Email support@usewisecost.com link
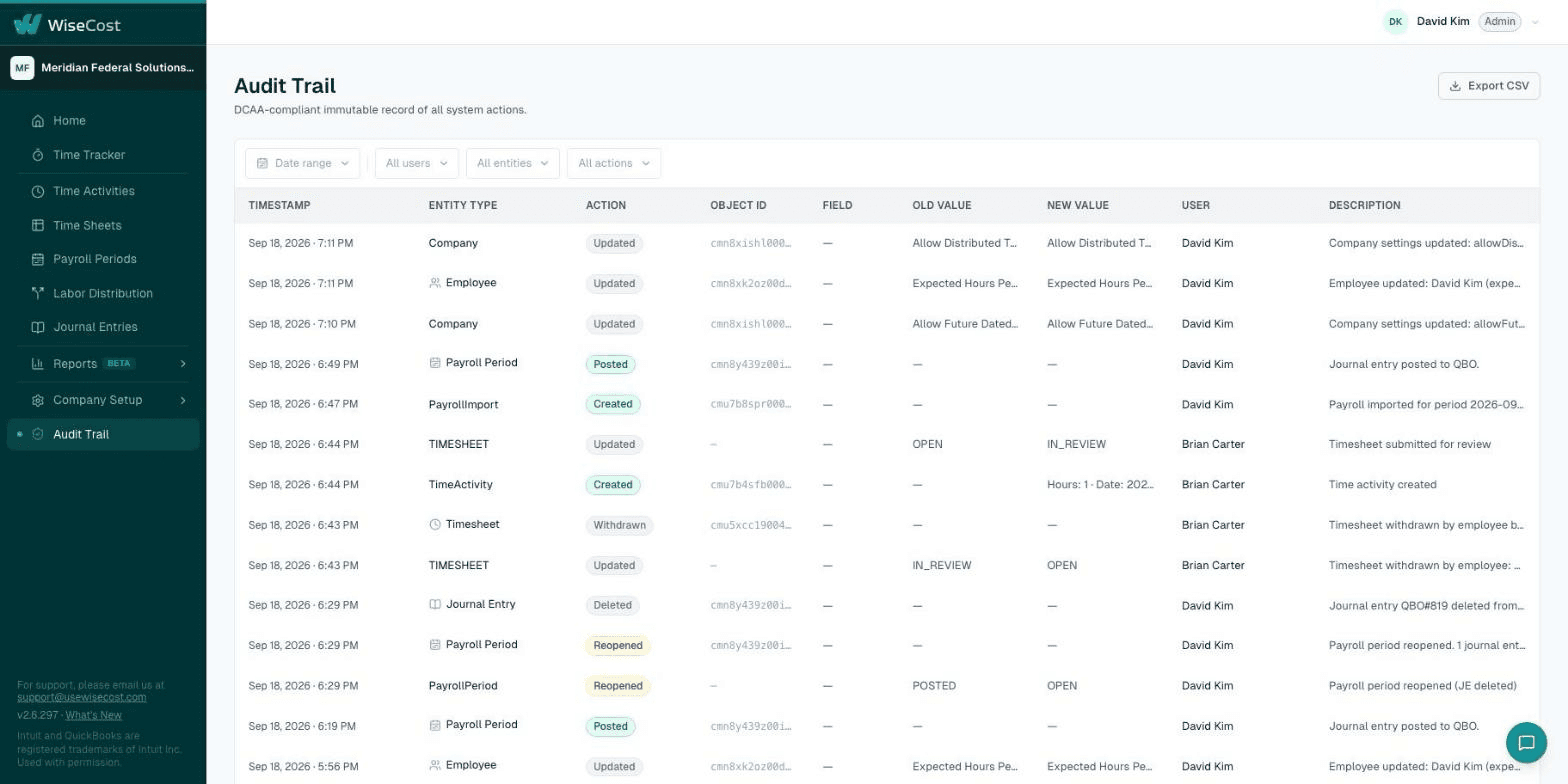Screen dimensions: 1568x784 (x=81, y=697)
